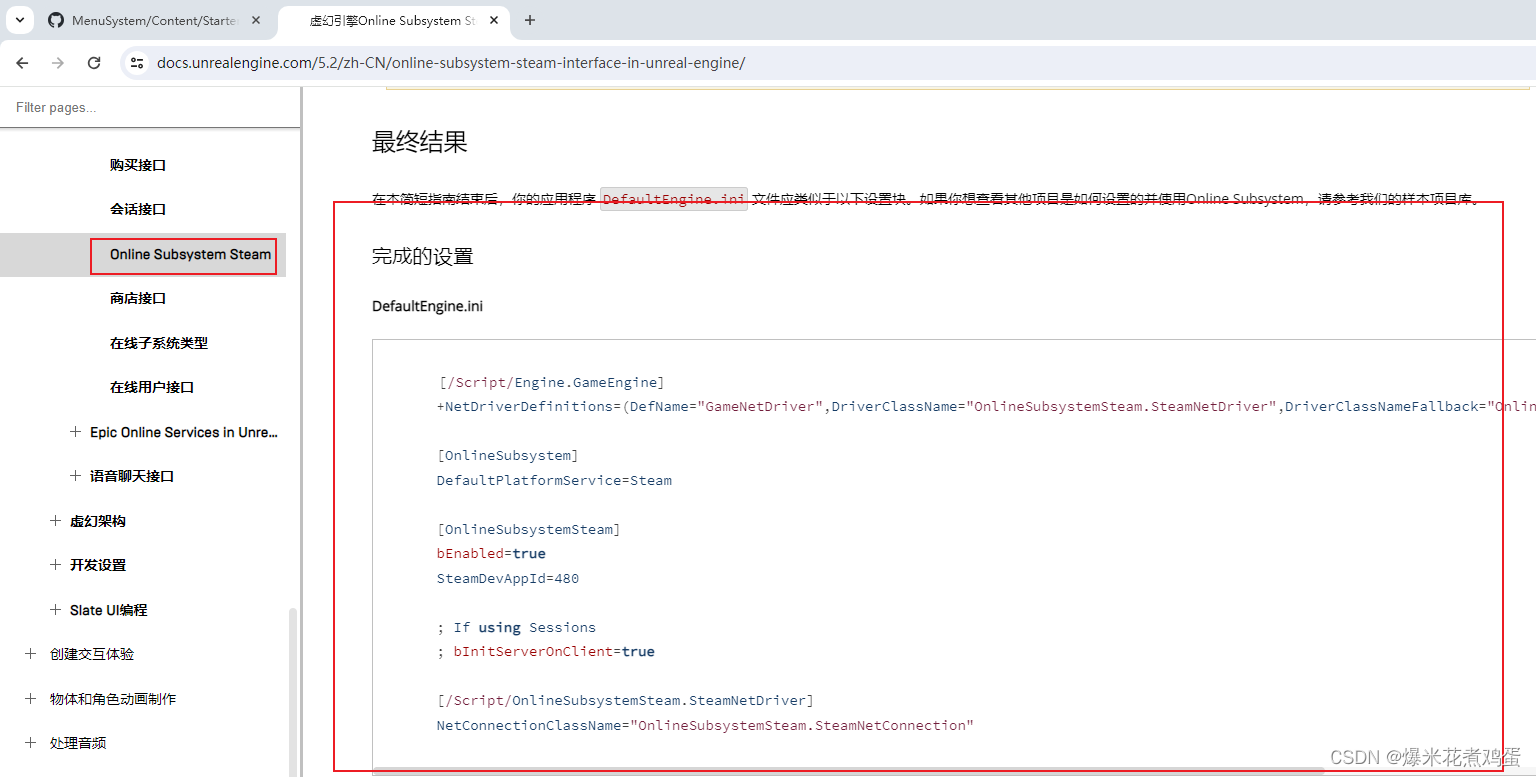Image resolution: width=1536 pixels, height=777 pixels.
Task: Click the browser forward arrow
Action: pos(58,63)
